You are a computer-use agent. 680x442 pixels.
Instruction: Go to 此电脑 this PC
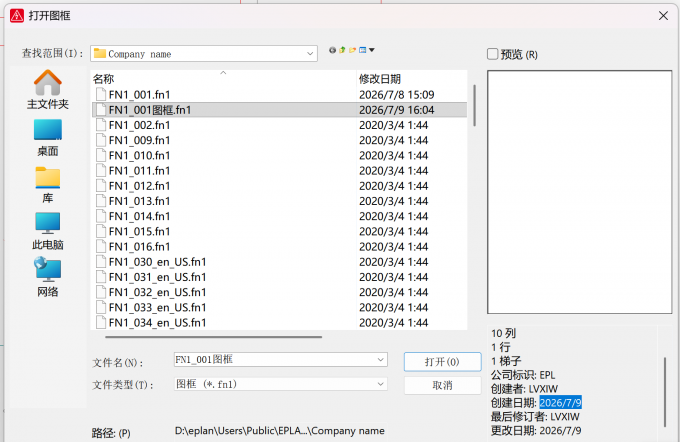(48, 232)
